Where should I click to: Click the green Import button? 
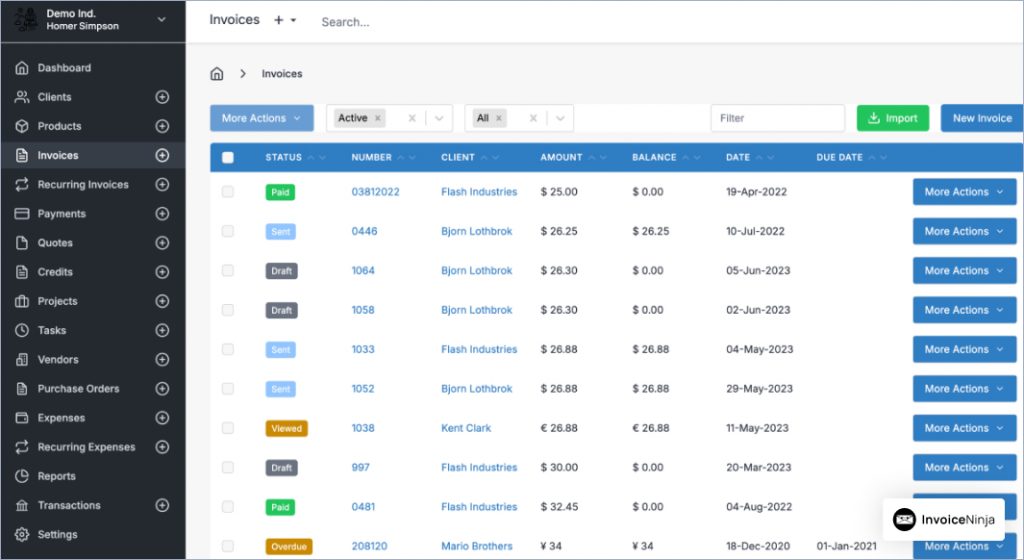(x=892, y=118)
